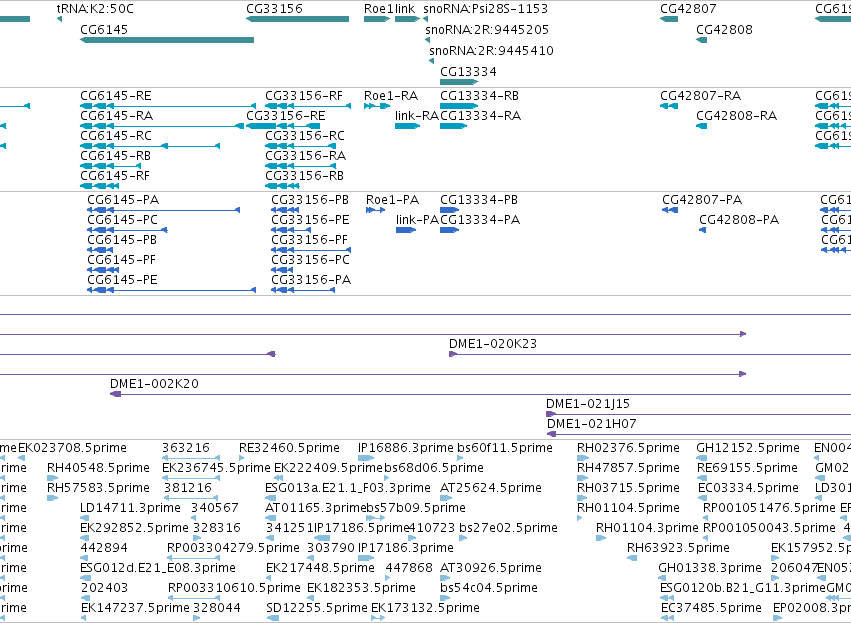Select the CG42808 gene label
This screenshot has height=623, width=851.
pyautogui.click(x=725, y=29)
